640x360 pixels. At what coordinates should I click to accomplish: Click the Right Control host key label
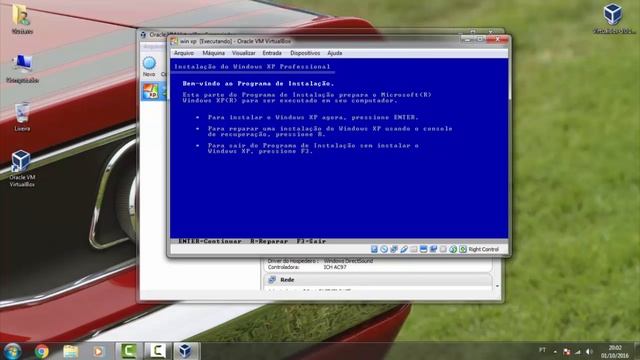(x=484, y=249)
